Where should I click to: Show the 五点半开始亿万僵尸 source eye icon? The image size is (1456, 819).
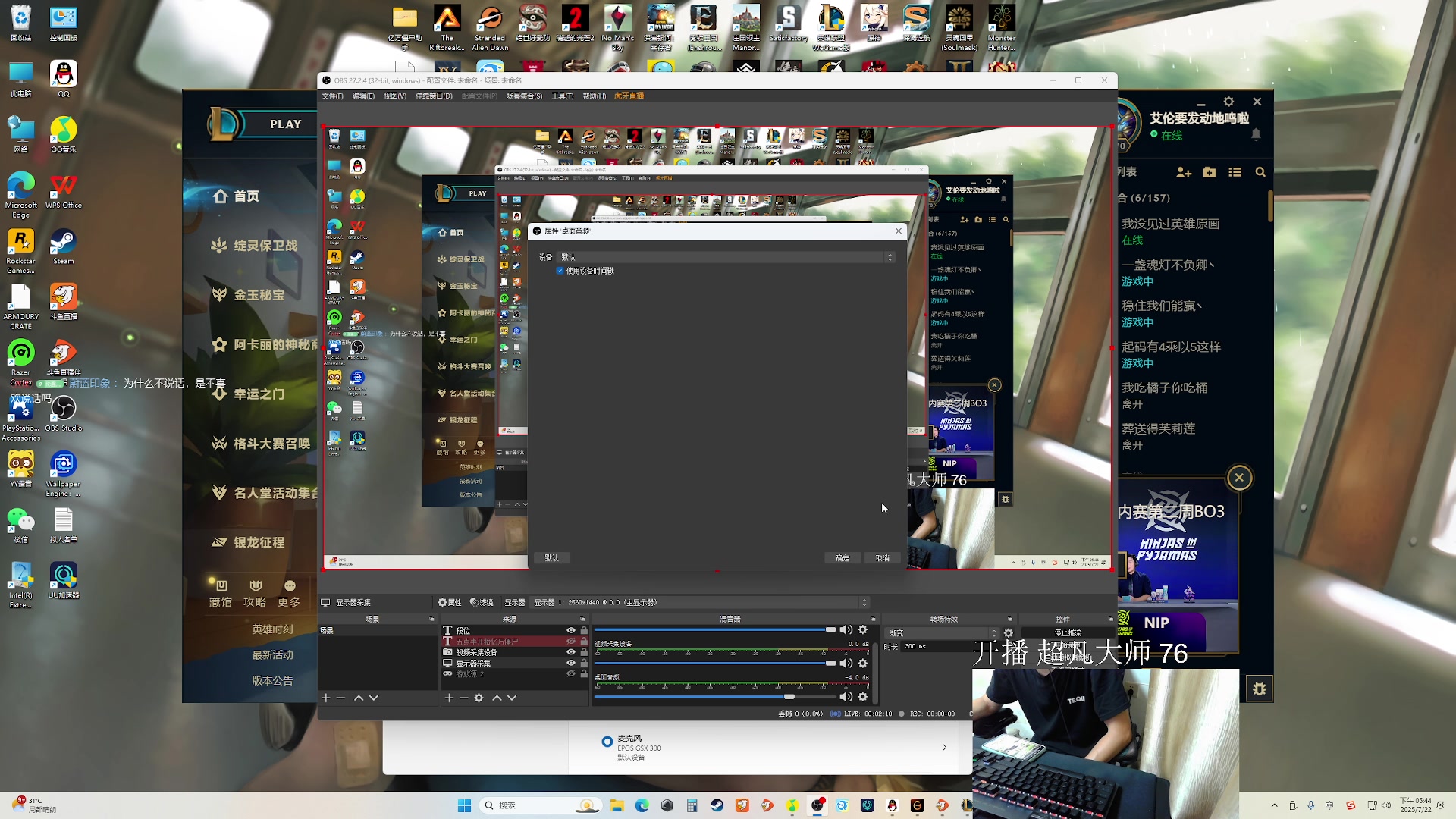tap(571, 642)
